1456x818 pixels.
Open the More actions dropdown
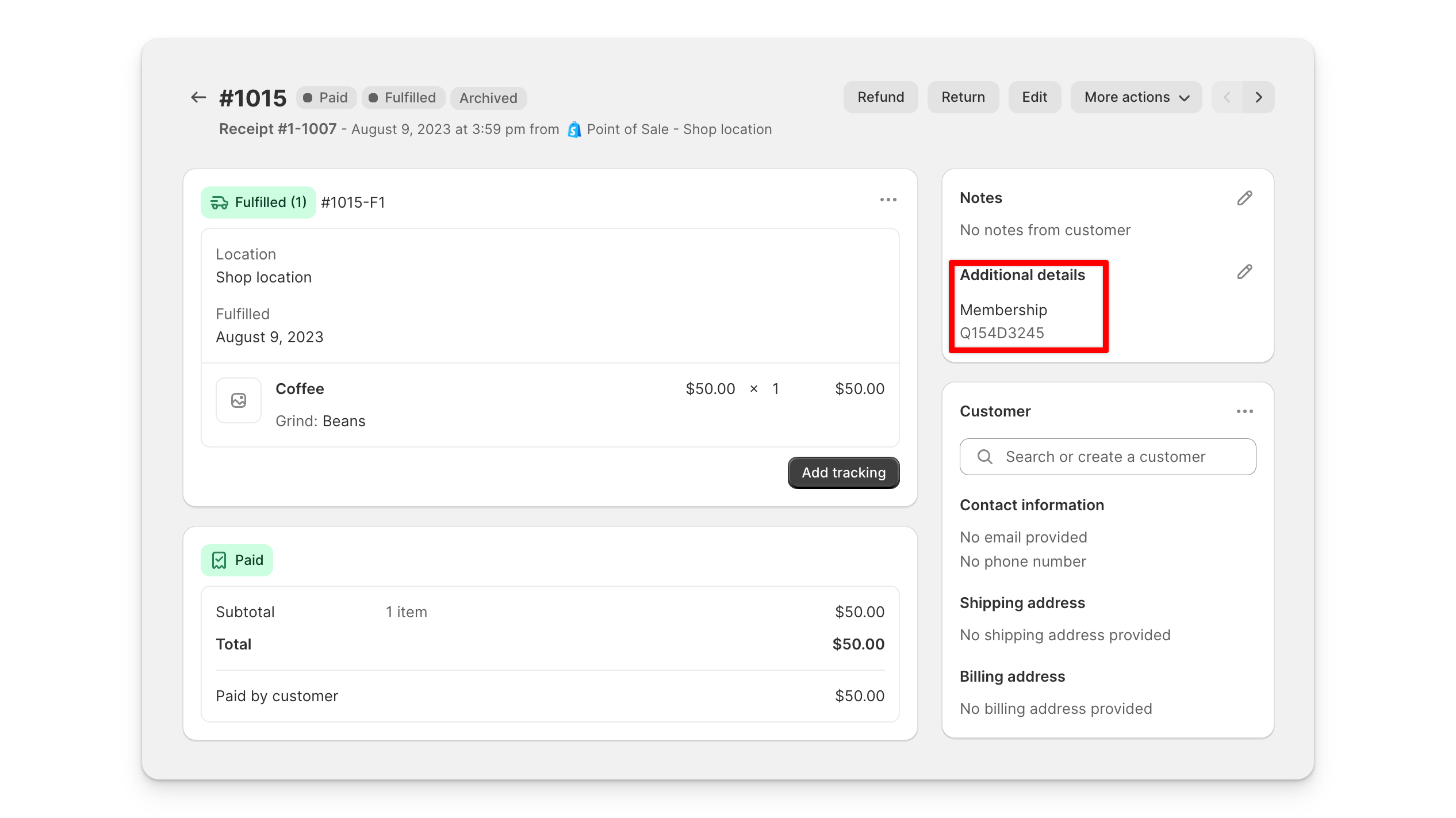(1135, 97)
